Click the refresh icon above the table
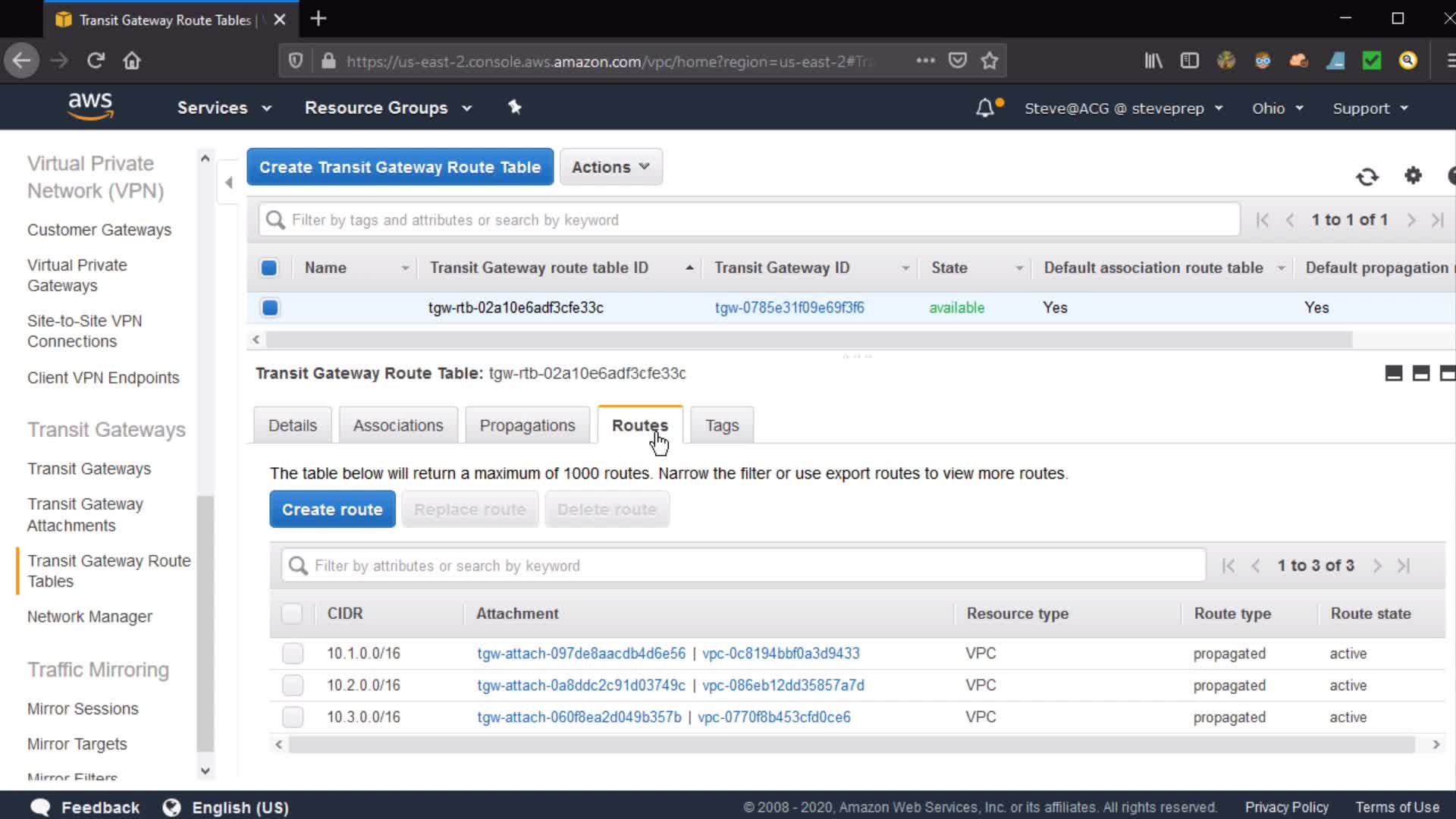Screen dimensions: 1456x819 coord(1367,177)
